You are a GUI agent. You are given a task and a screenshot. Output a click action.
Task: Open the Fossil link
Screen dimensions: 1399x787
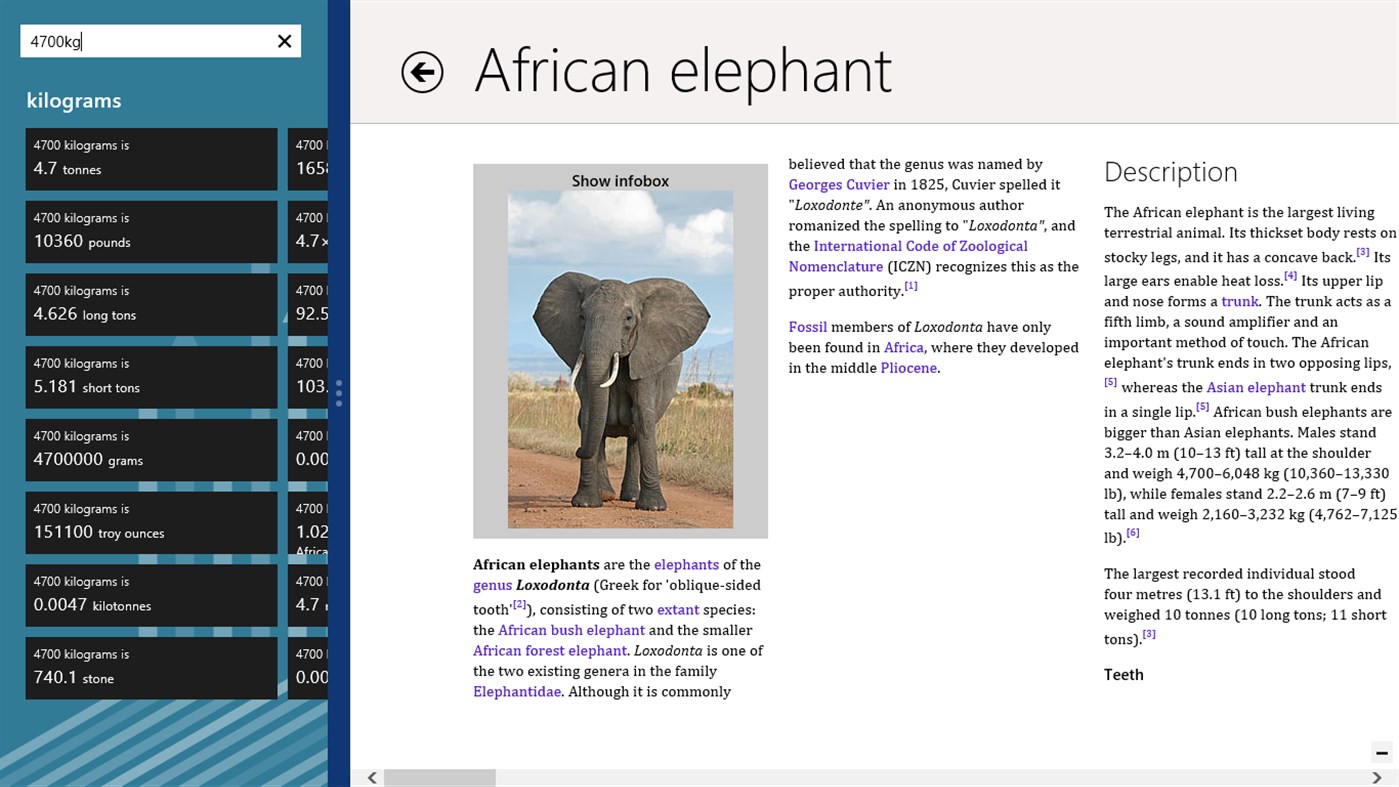[806, 326]
